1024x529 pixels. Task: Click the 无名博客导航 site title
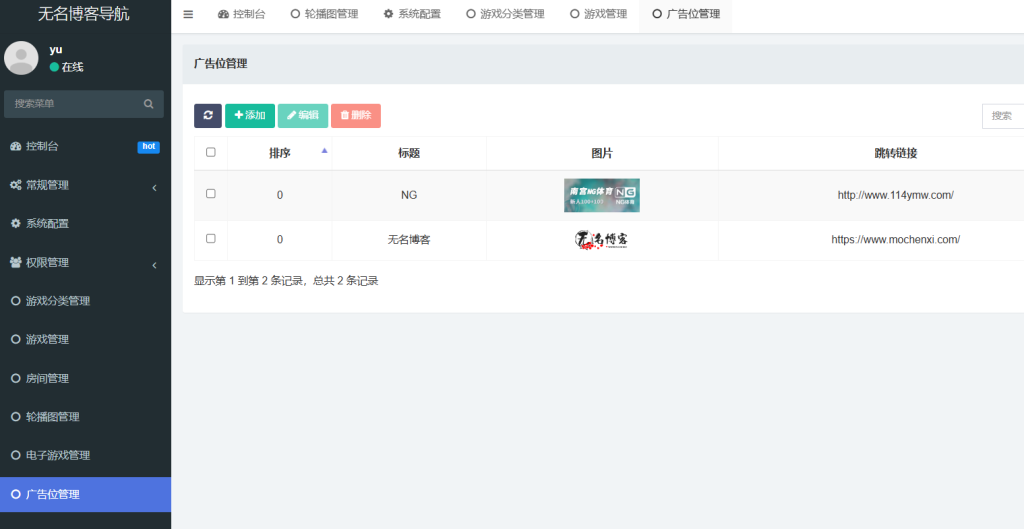(84, 14)
